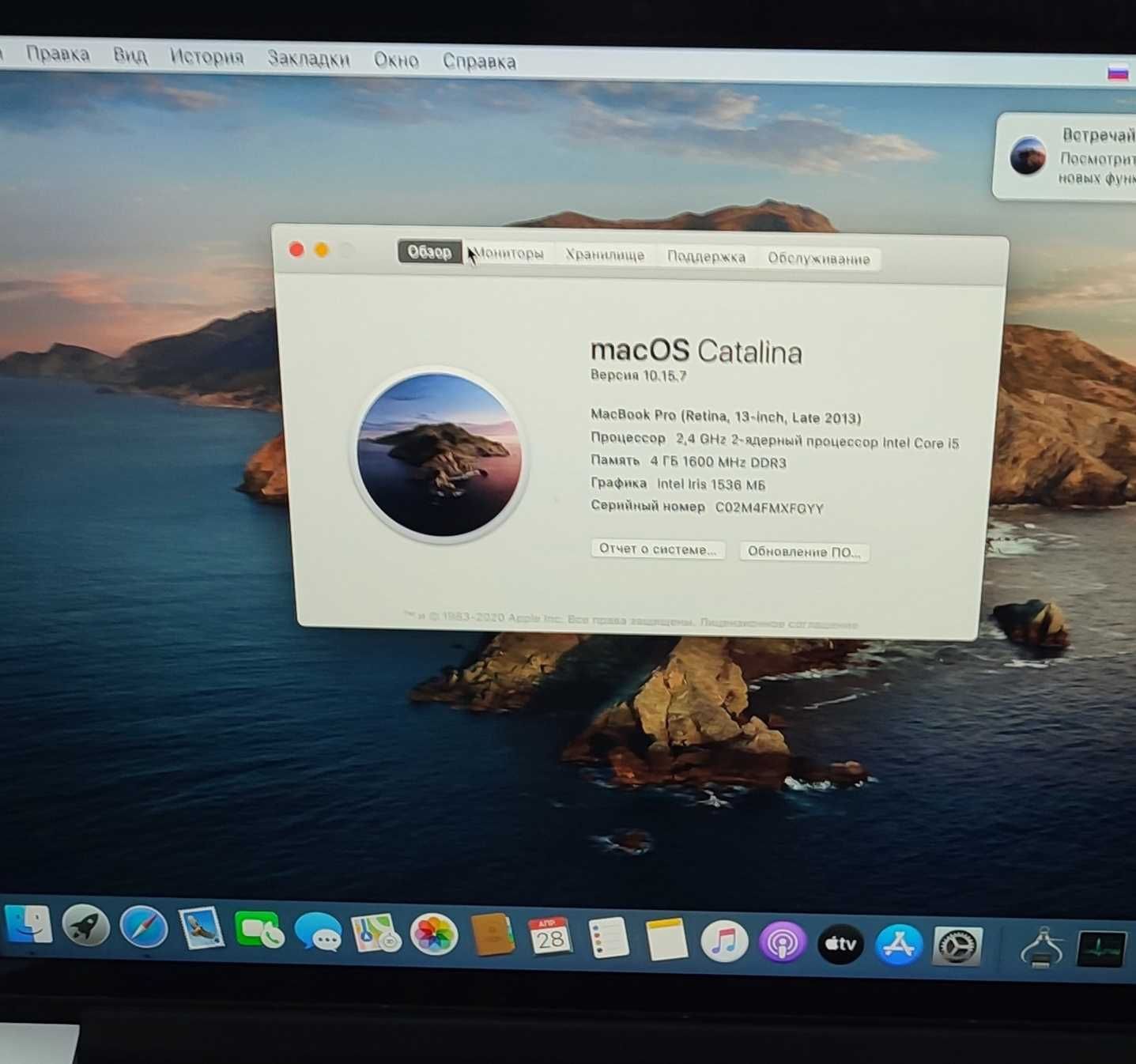Open the Окно menu
Viewport: 1136px width, 1064px height.
(396, 60)
